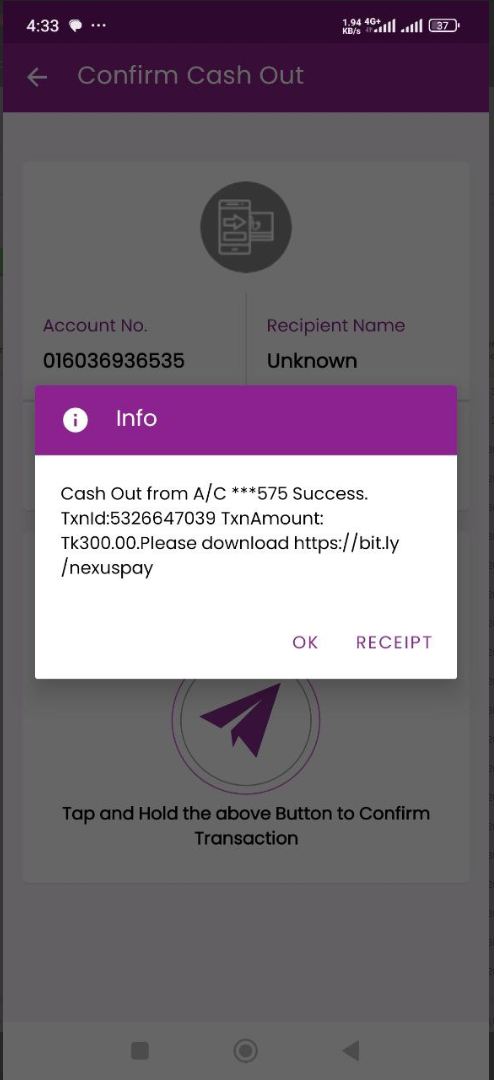Tap Android square recent apps button
The width and height of the screenshot is (494, 1080).
(x=140, y=1050)
